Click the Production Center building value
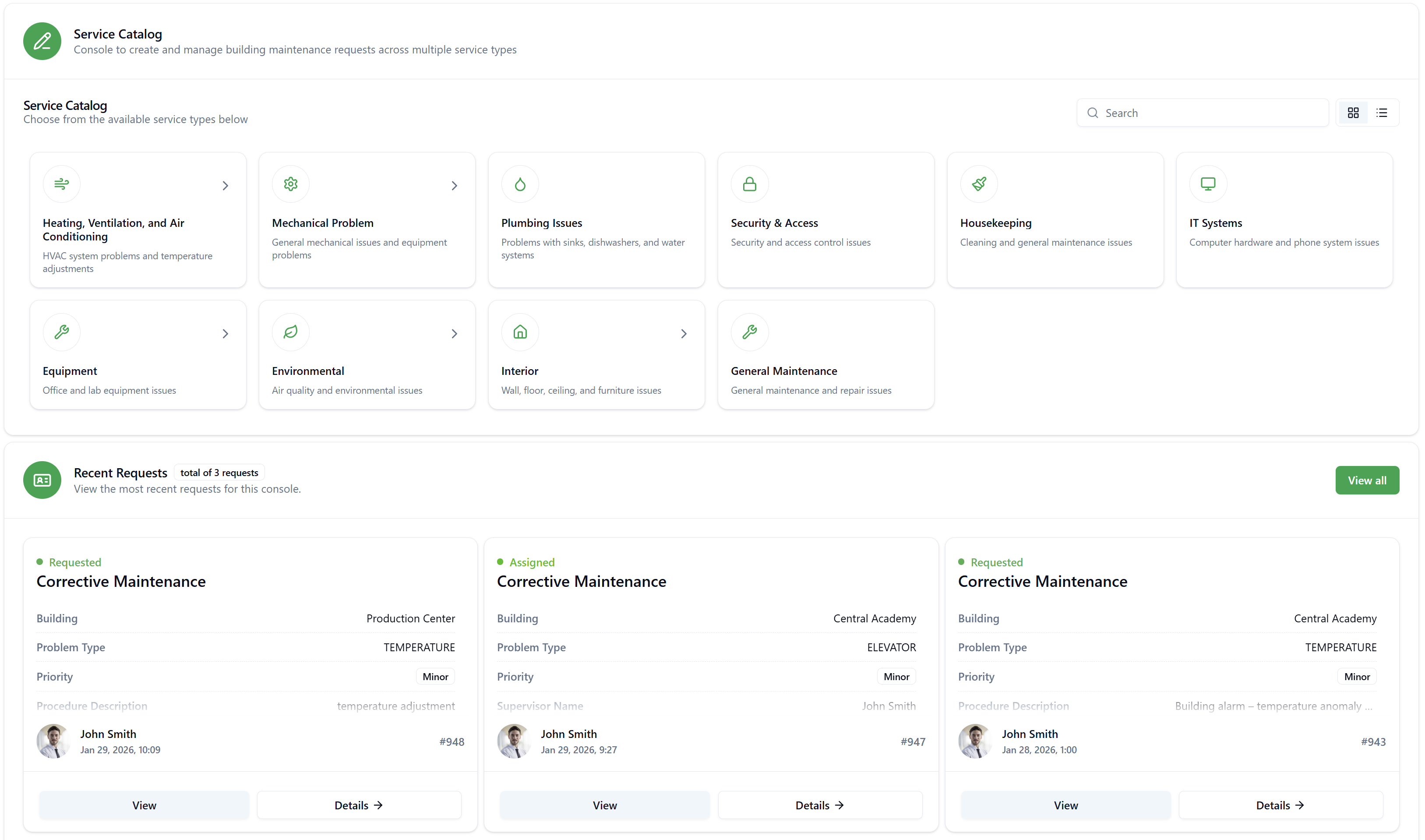The height and width of the screenshot is (840, 1425). pos(411,618)
